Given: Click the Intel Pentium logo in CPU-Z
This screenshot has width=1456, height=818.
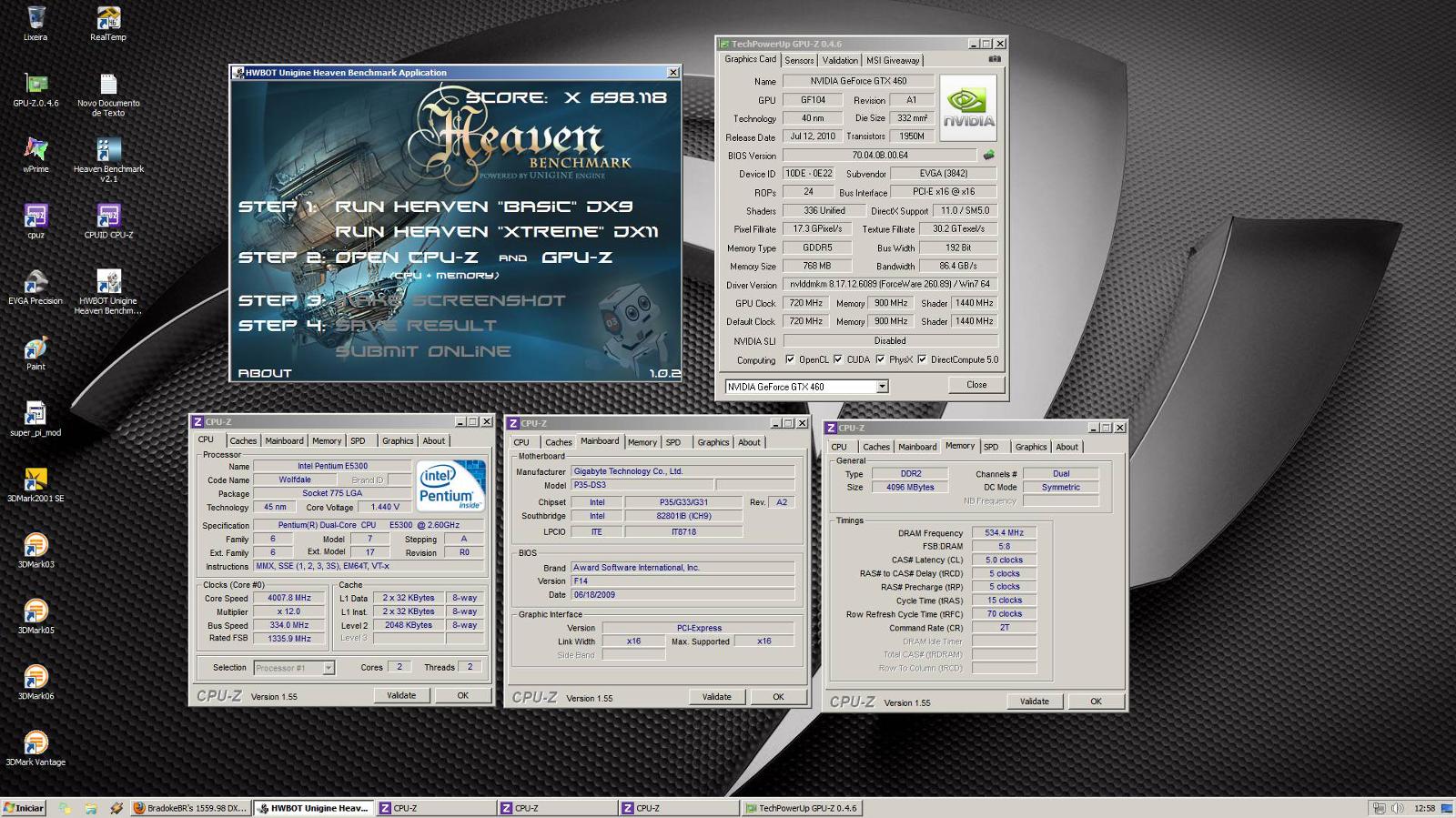Looking at the screenshot, I should coord(450,486).
